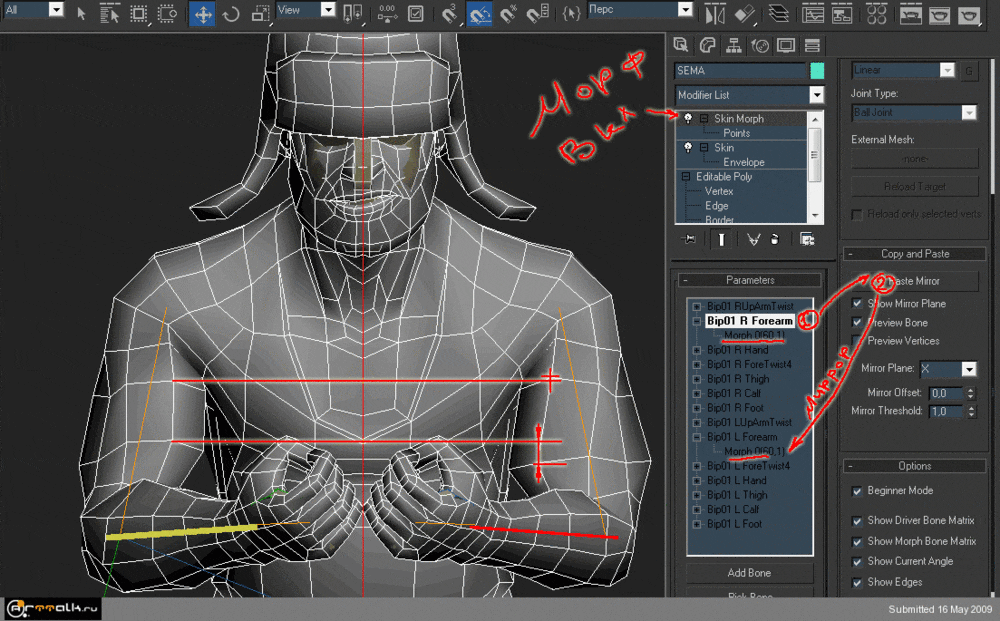Select Envelope sub-object under Skin
1000x621 pixels.
coord(743,162)
